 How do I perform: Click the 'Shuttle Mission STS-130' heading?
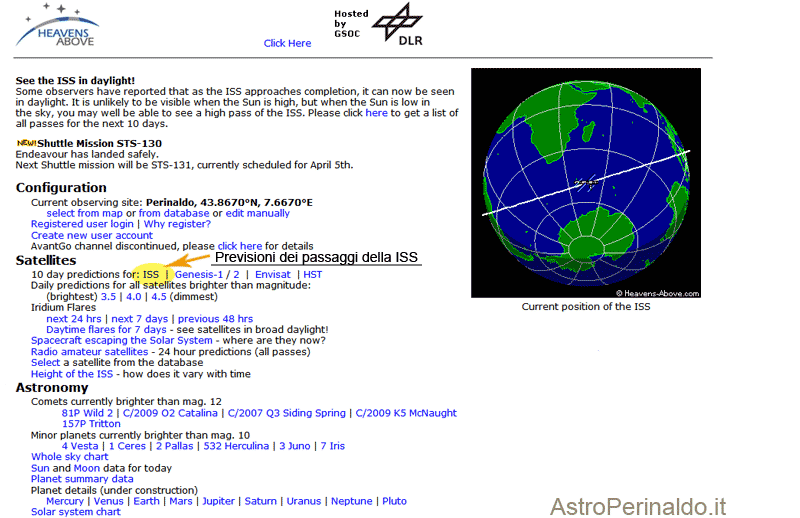point(99,143)
